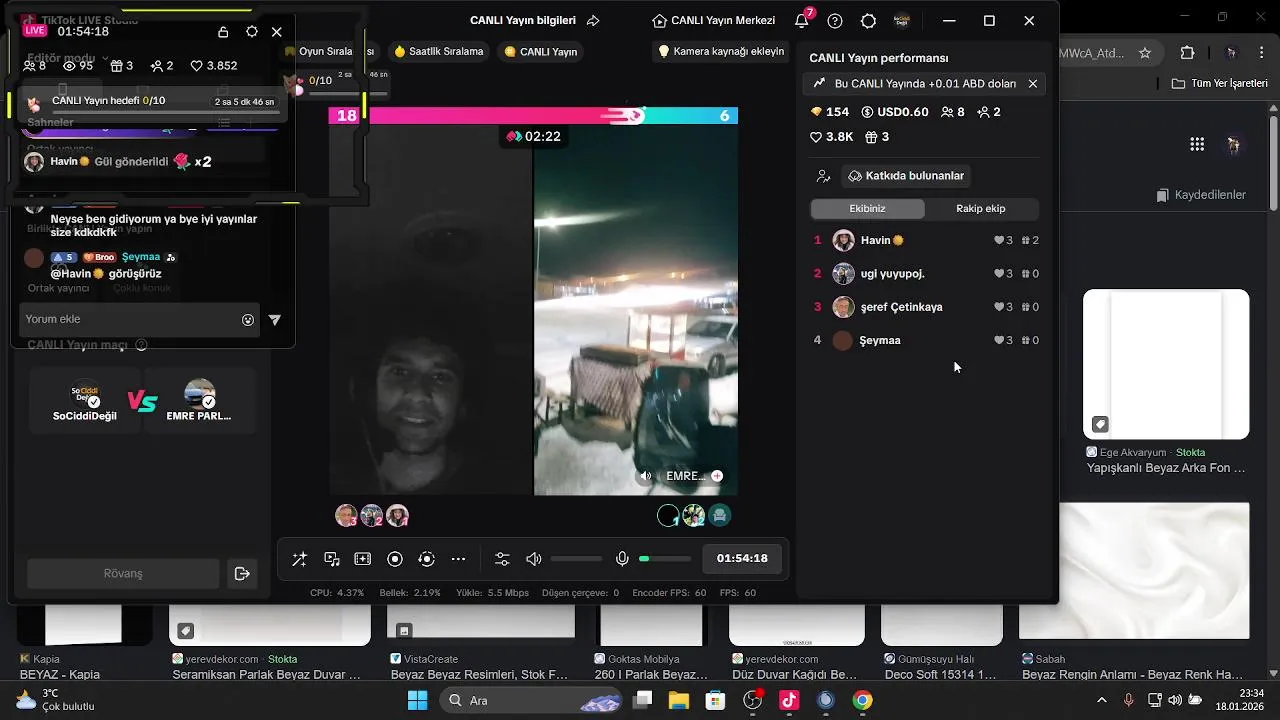Open CANLI Yayın bilgileri
1280x720 pixels.
(523, 21)
